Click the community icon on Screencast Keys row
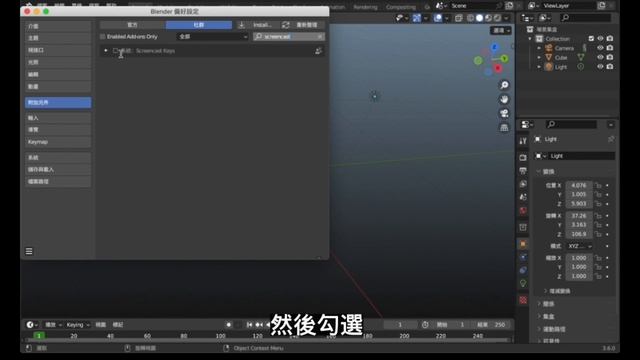Viewport: 640px width, 360px height. tap(318, 51)
